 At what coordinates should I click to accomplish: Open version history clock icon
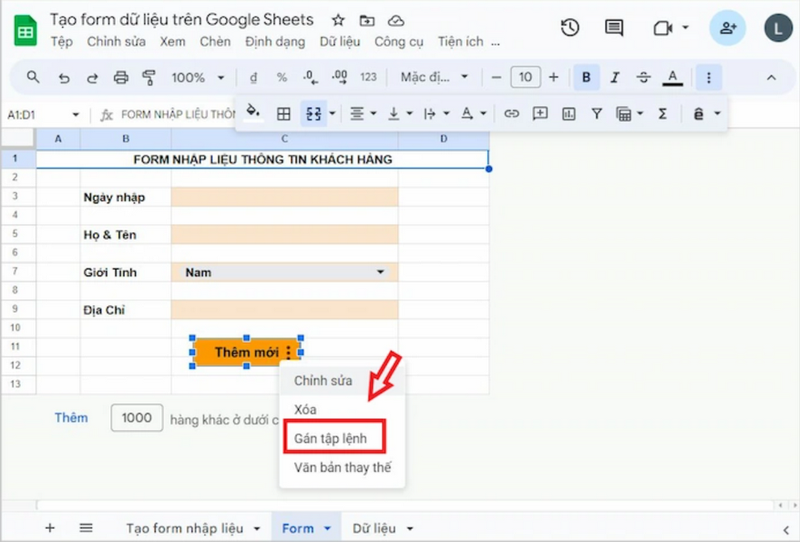(x=570, y=28)
